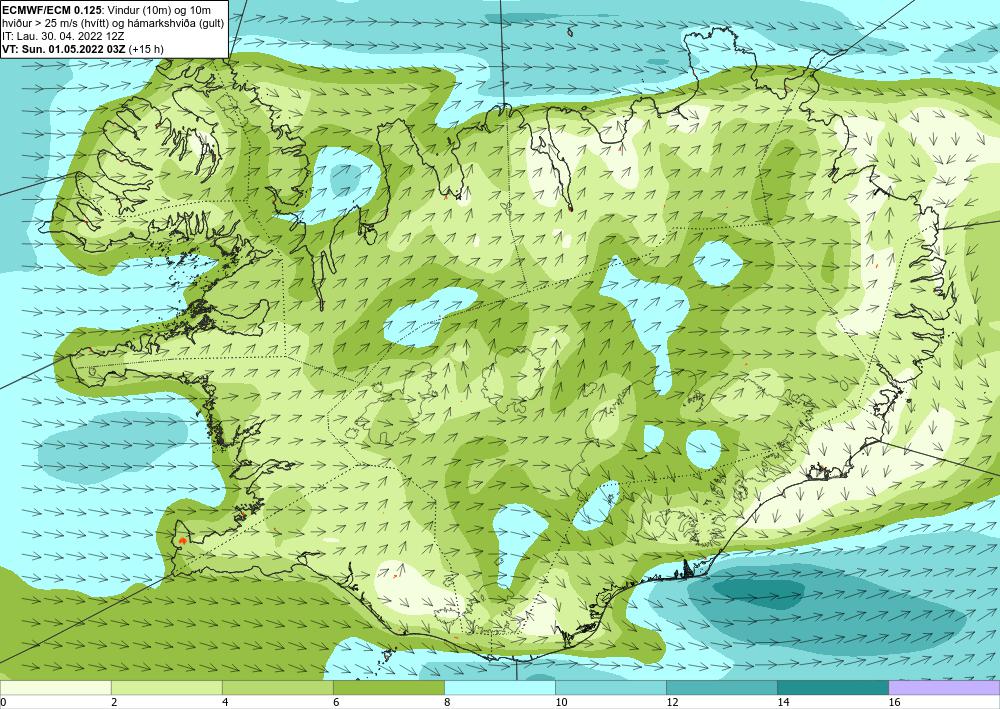Click the lavender above-16 m/s legend swatch
The image size is (1000, 709).
(944, 687)
